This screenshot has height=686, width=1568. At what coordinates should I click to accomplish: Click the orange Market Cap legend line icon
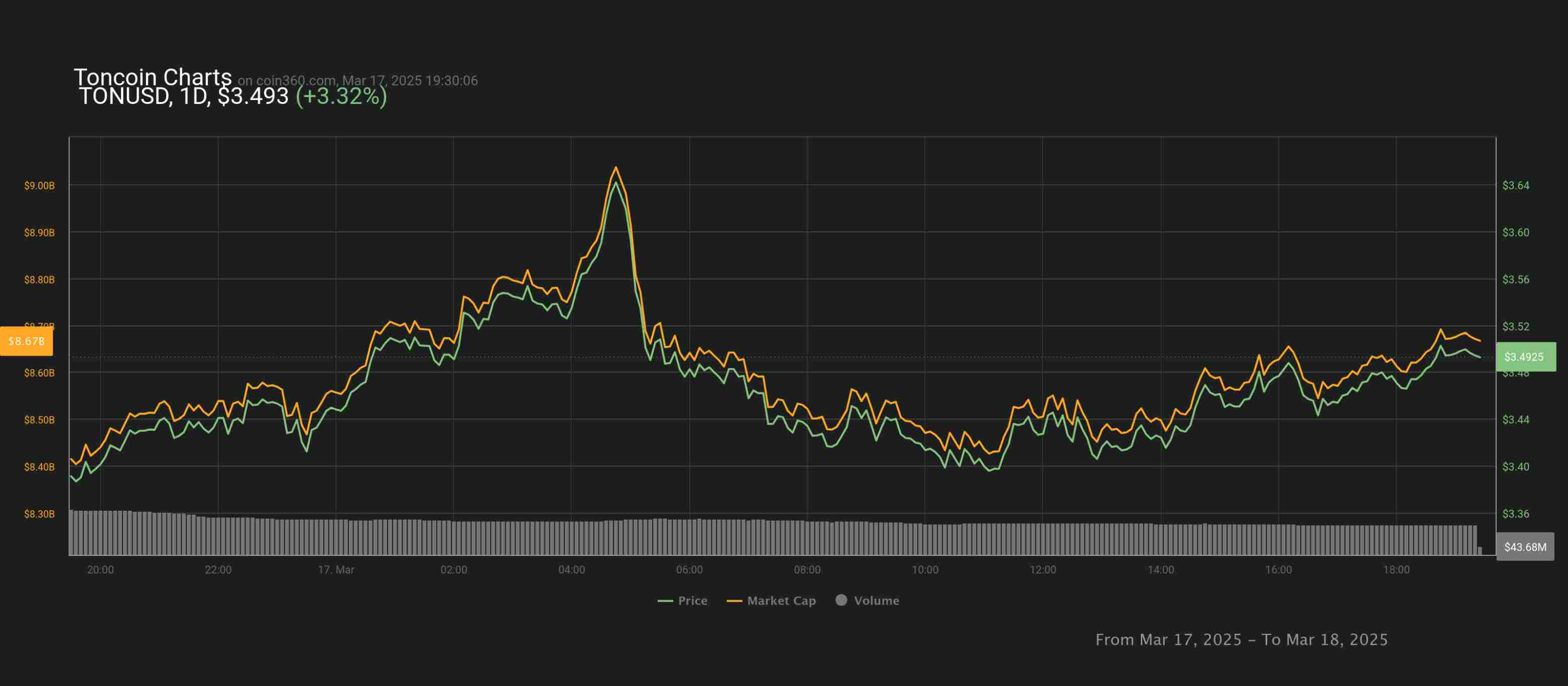click(734, 601)
